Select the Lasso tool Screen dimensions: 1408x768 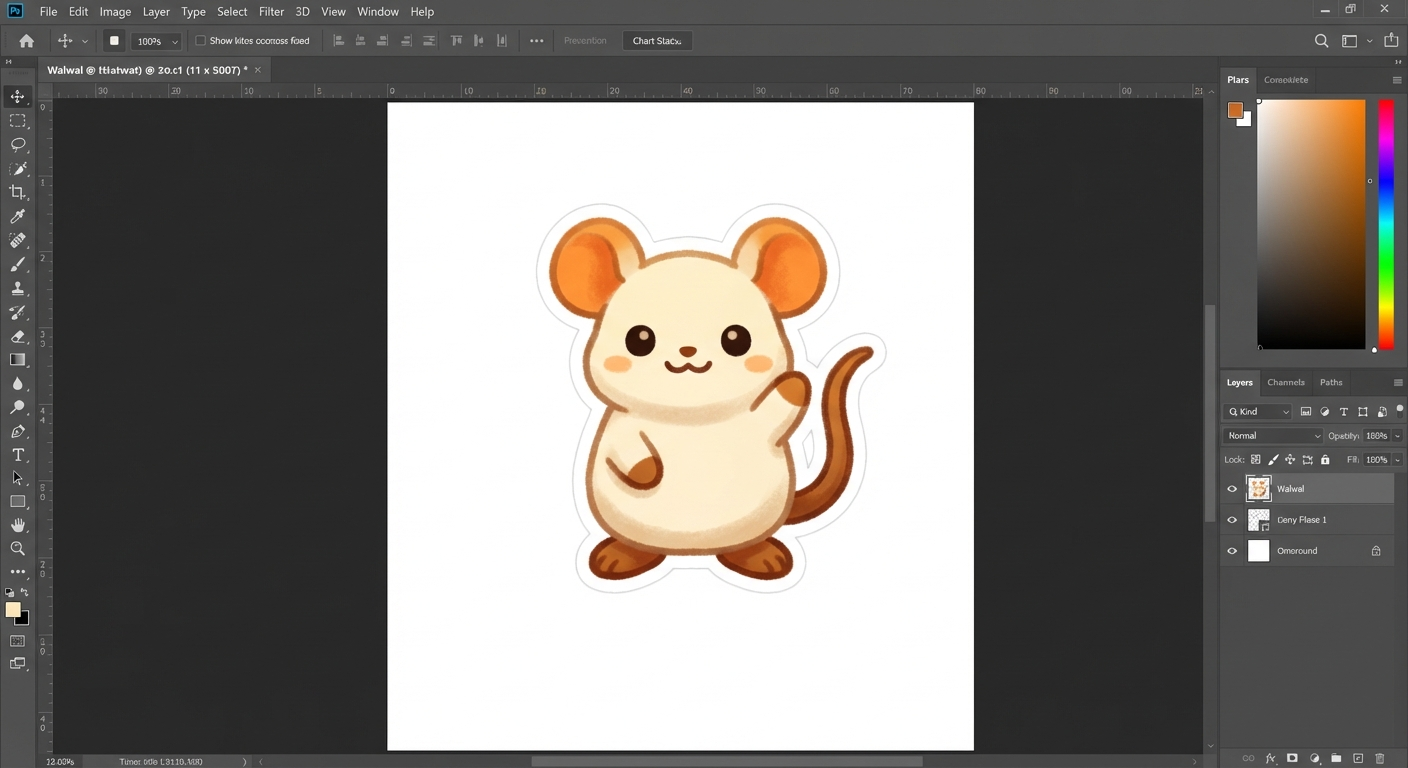[x=18, y=144]
